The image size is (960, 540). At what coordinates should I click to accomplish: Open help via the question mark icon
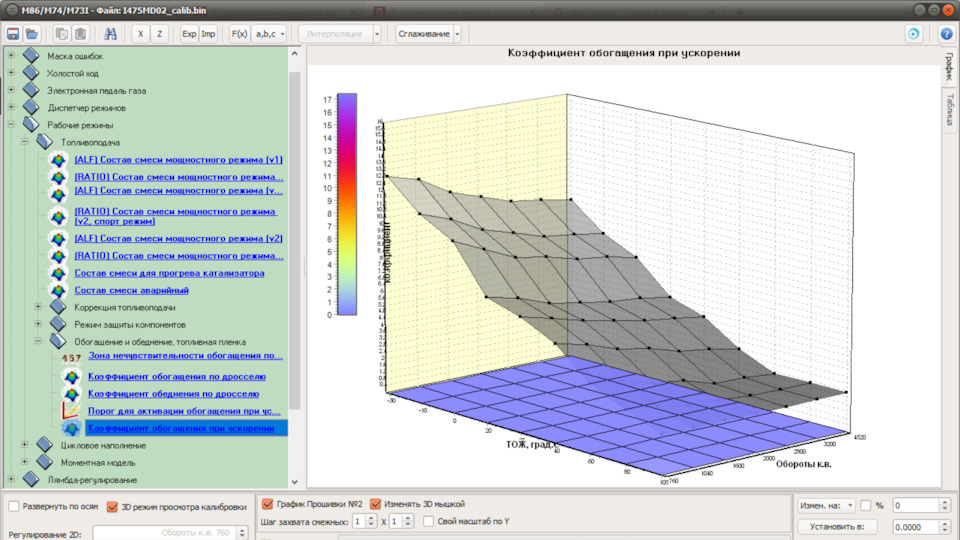(947, 34)
